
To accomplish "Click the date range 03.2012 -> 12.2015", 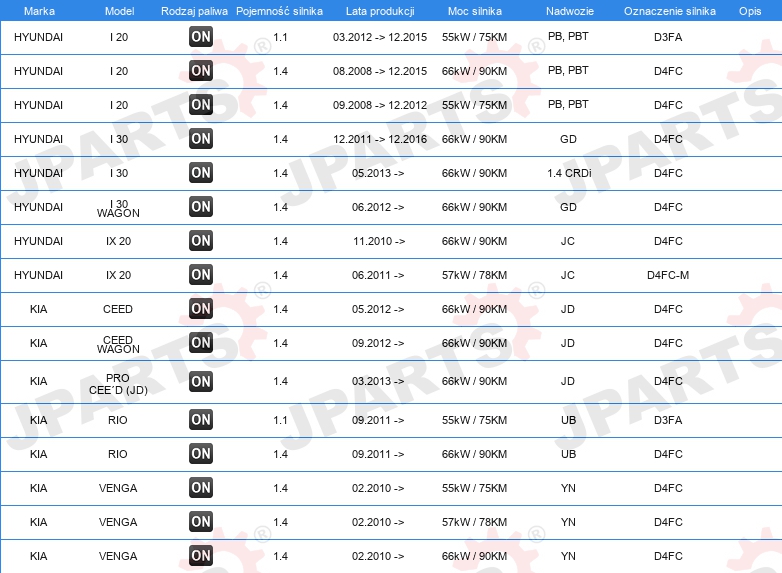I will pos(380,37).
